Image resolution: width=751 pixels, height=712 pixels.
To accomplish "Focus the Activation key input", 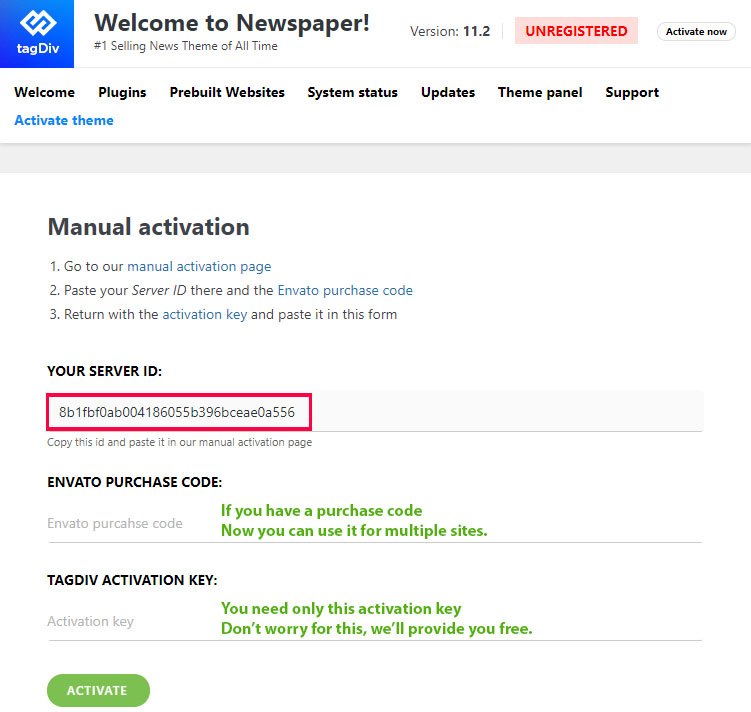I will click(x=375, y=621).
